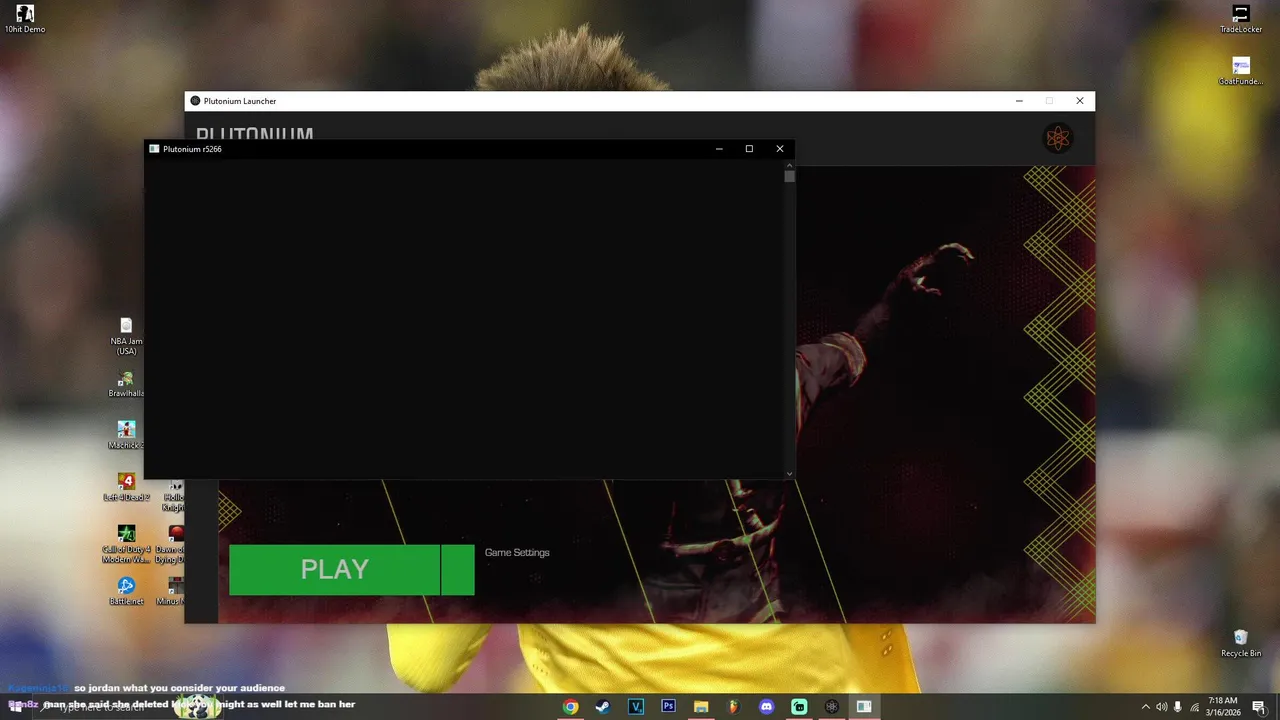Open Game Settings in Plutonium Launcher
1280x720 pixels.
click(517, 553)
